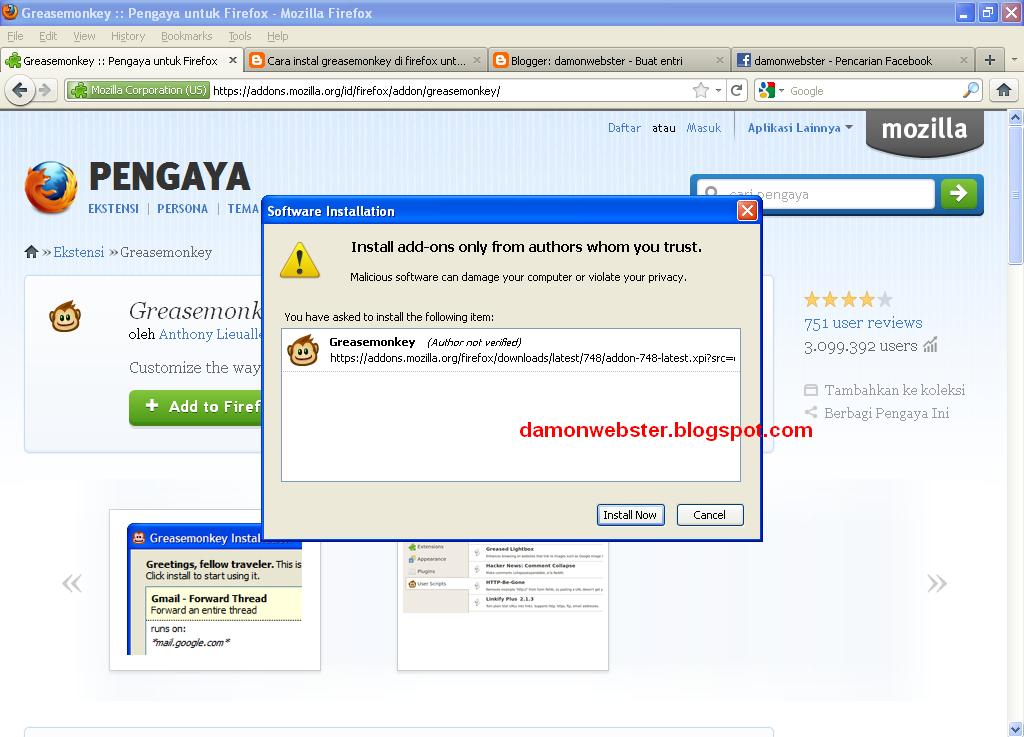Switch to Cara instal greasemonkey tab
The width and height of the screenshot is (1024, 737).
click(x=366, y=61)
